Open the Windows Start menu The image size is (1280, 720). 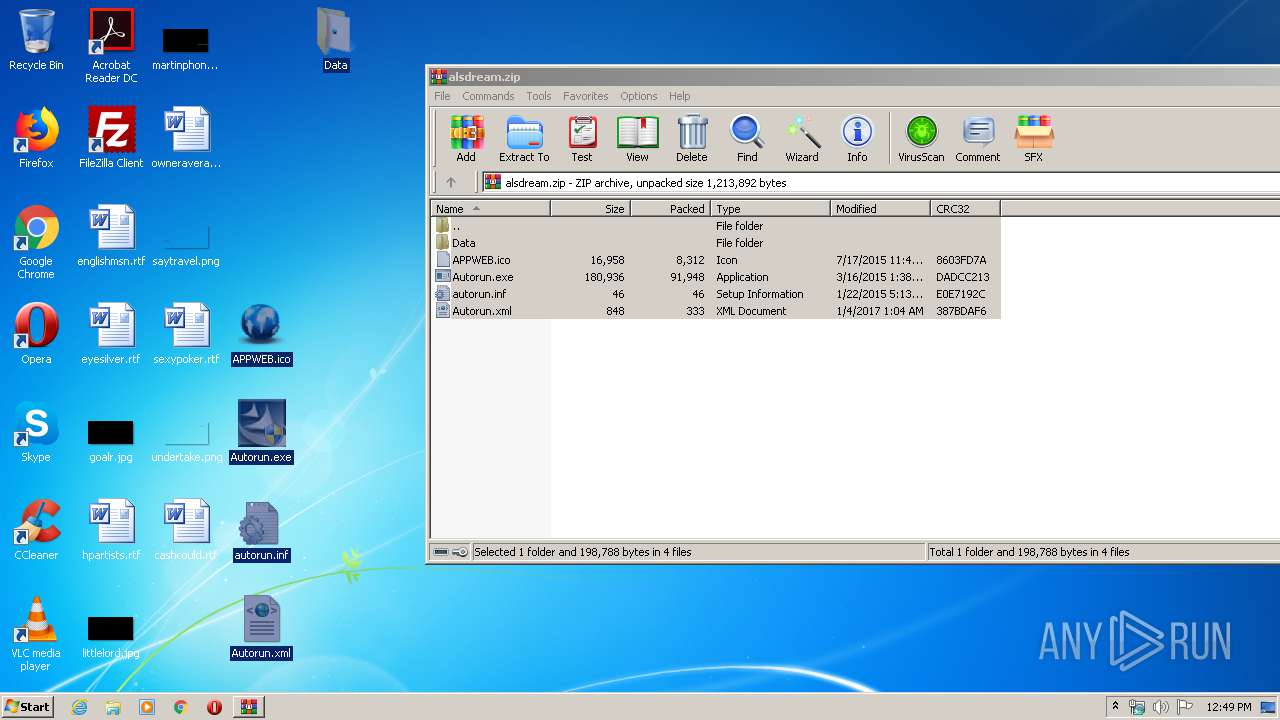(x=27, y=706)
